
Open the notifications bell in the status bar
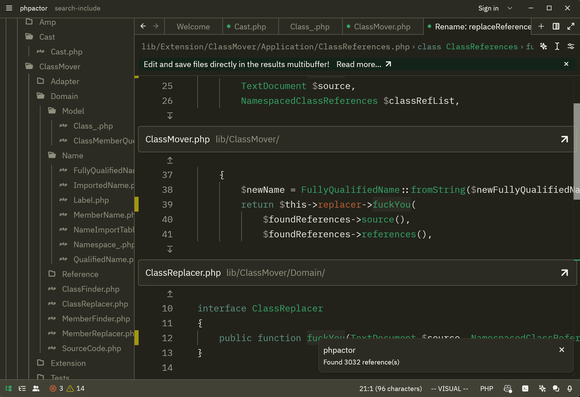[x=570, y=388]
